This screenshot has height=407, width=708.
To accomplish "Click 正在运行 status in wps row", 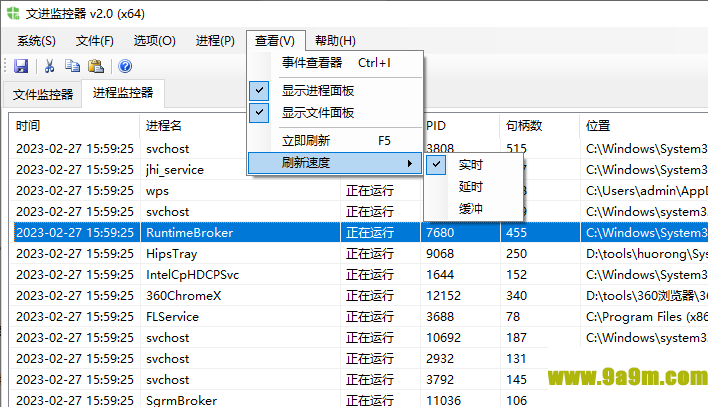I will point(370,191).
